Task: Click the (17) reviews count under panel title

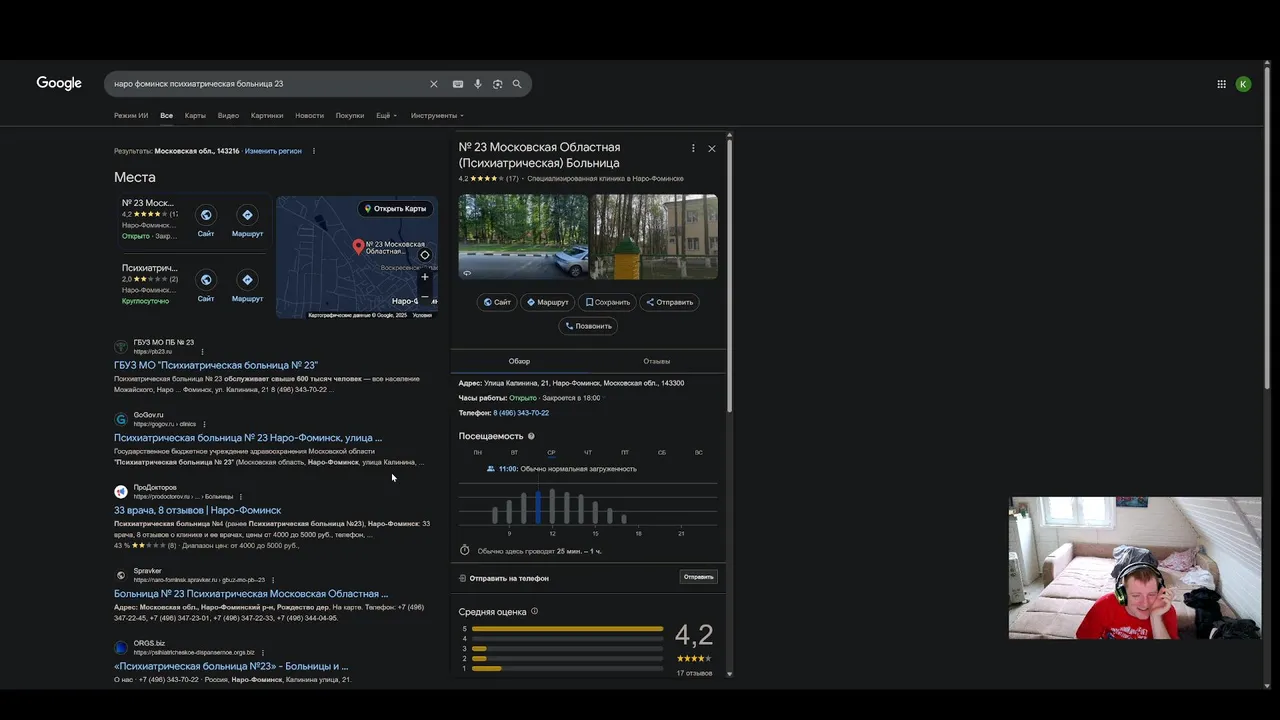Action: (512, 179)
